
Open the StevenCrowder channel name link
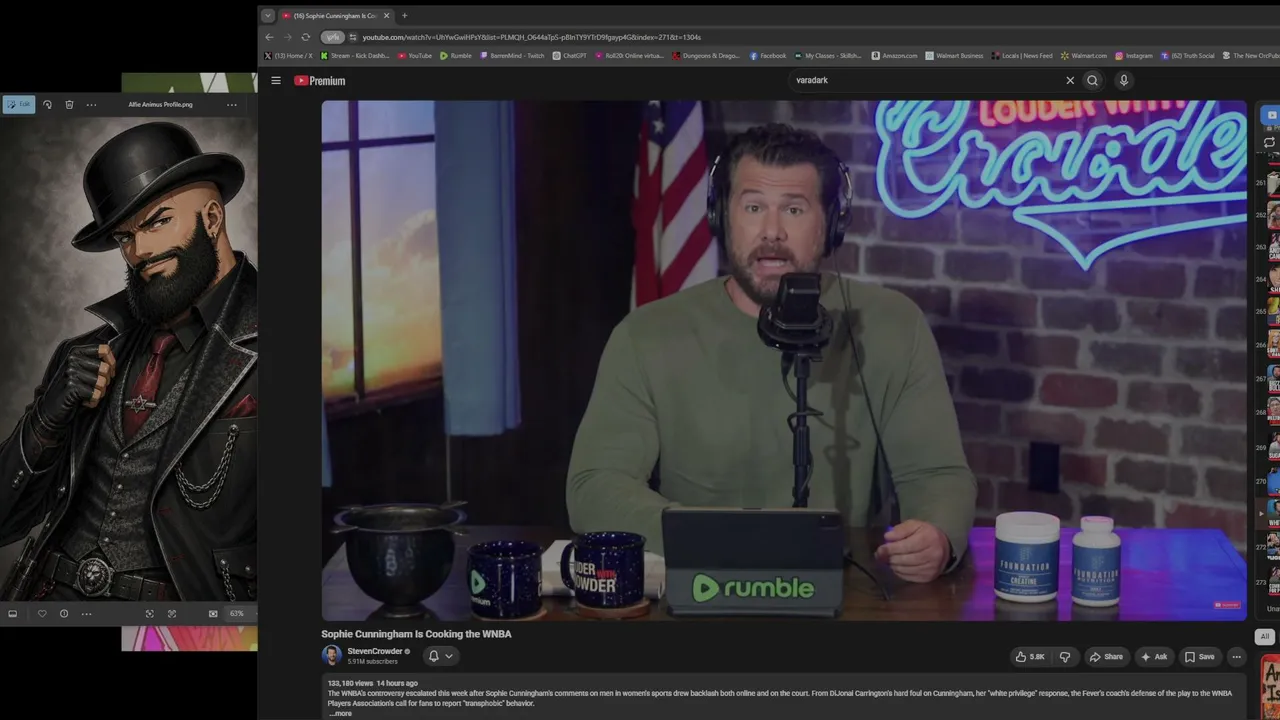[375, 651]
